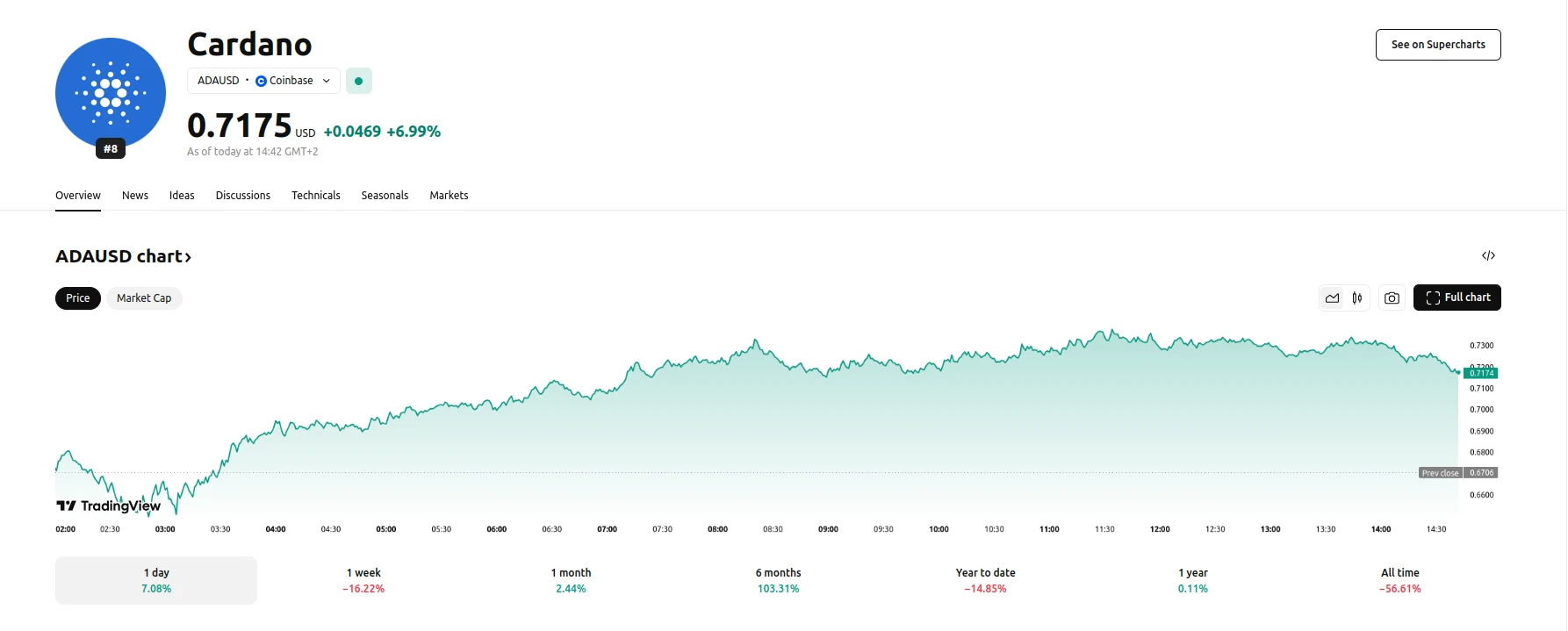Viewport: 1568px width, 631px height.
Task: Click the green market status dot
Action: click(x=358, y=81)
